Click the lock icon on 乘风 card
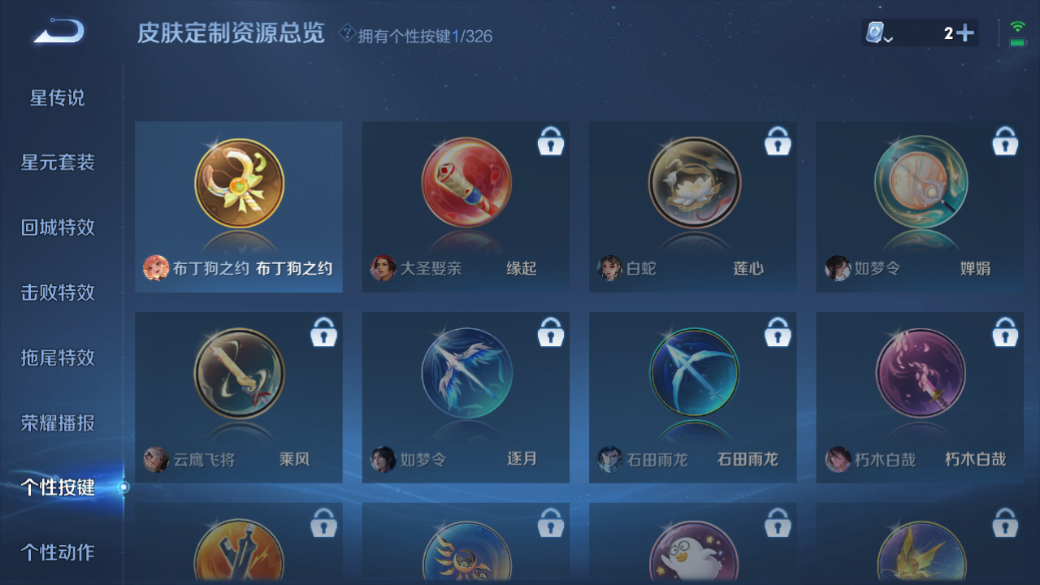The height and width of the screenshot is (585, 1040). pos(324,332)
